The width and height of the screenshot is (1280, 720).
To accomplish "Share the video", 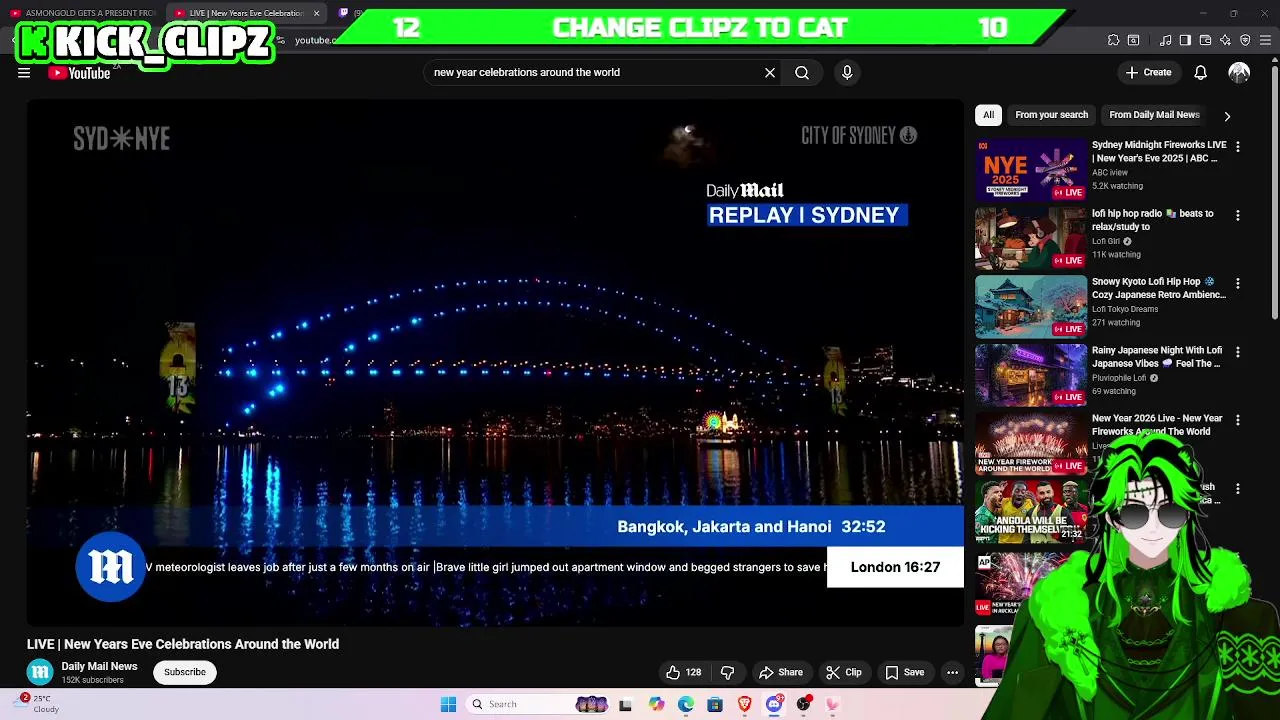I will 781,672.
